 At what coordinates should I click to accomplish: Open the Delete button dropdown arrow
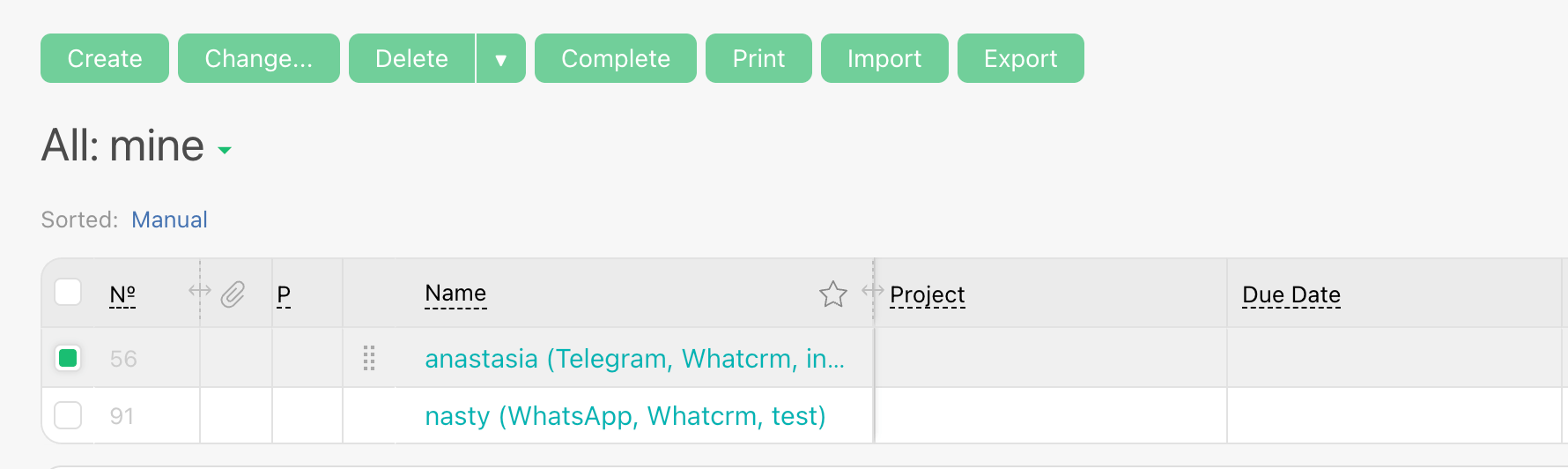coord(500,59)
